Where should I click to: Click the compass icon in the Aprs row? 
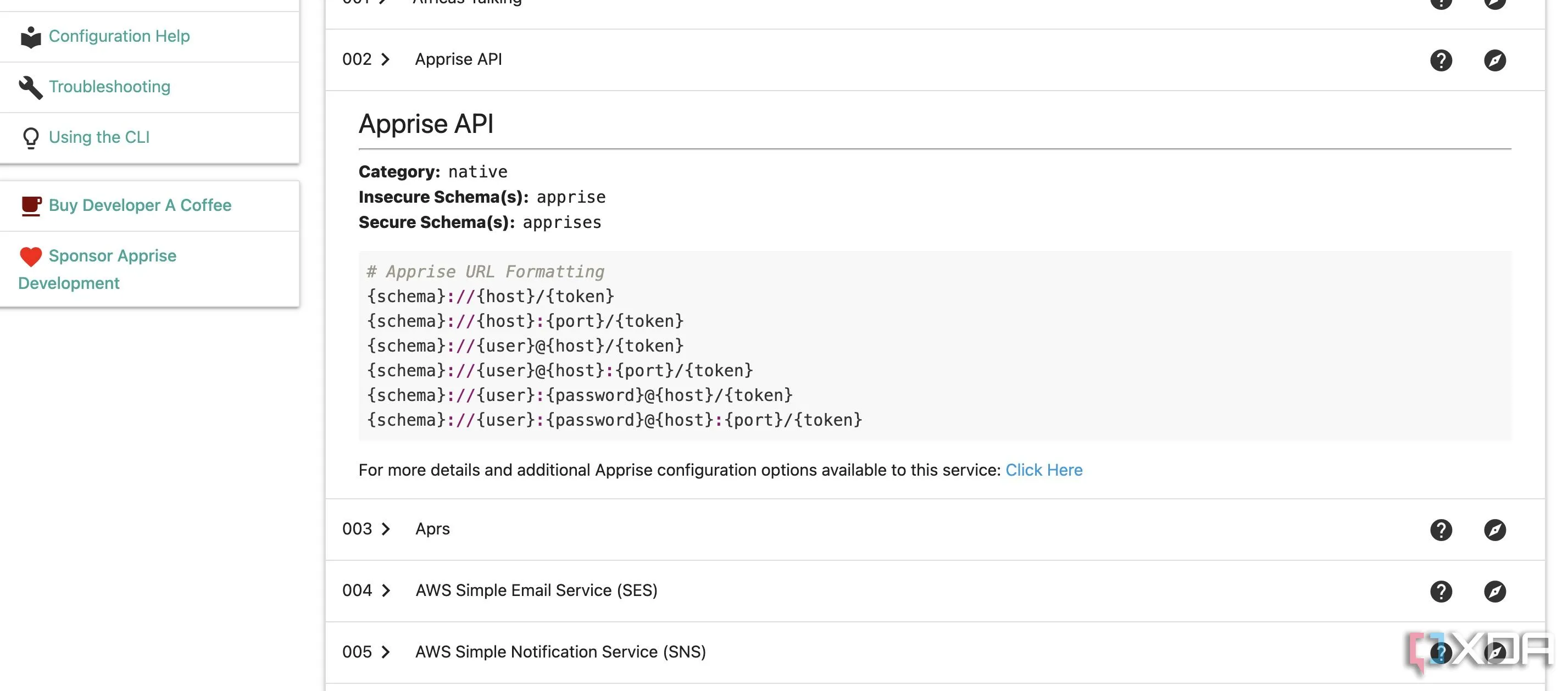1494,530
